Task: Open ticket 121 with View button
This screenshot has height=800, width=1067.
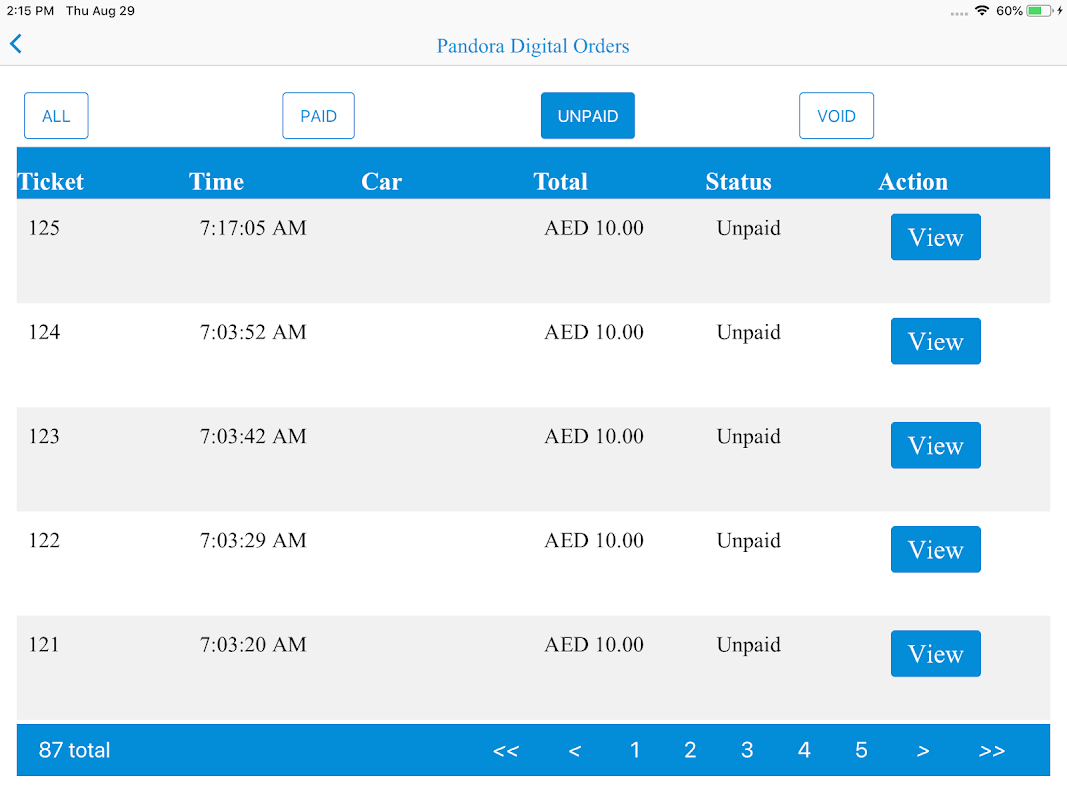Action: pos(935,653)
